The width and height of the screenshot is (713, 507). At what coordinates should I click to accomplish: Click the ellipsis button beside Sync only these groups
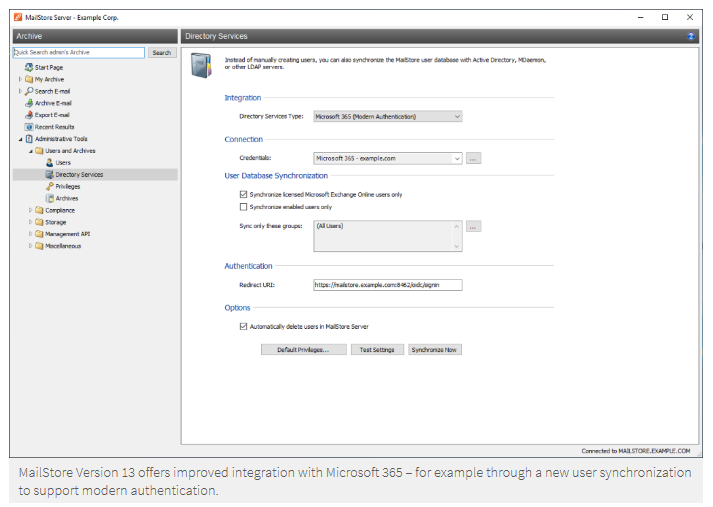(473, 226)
